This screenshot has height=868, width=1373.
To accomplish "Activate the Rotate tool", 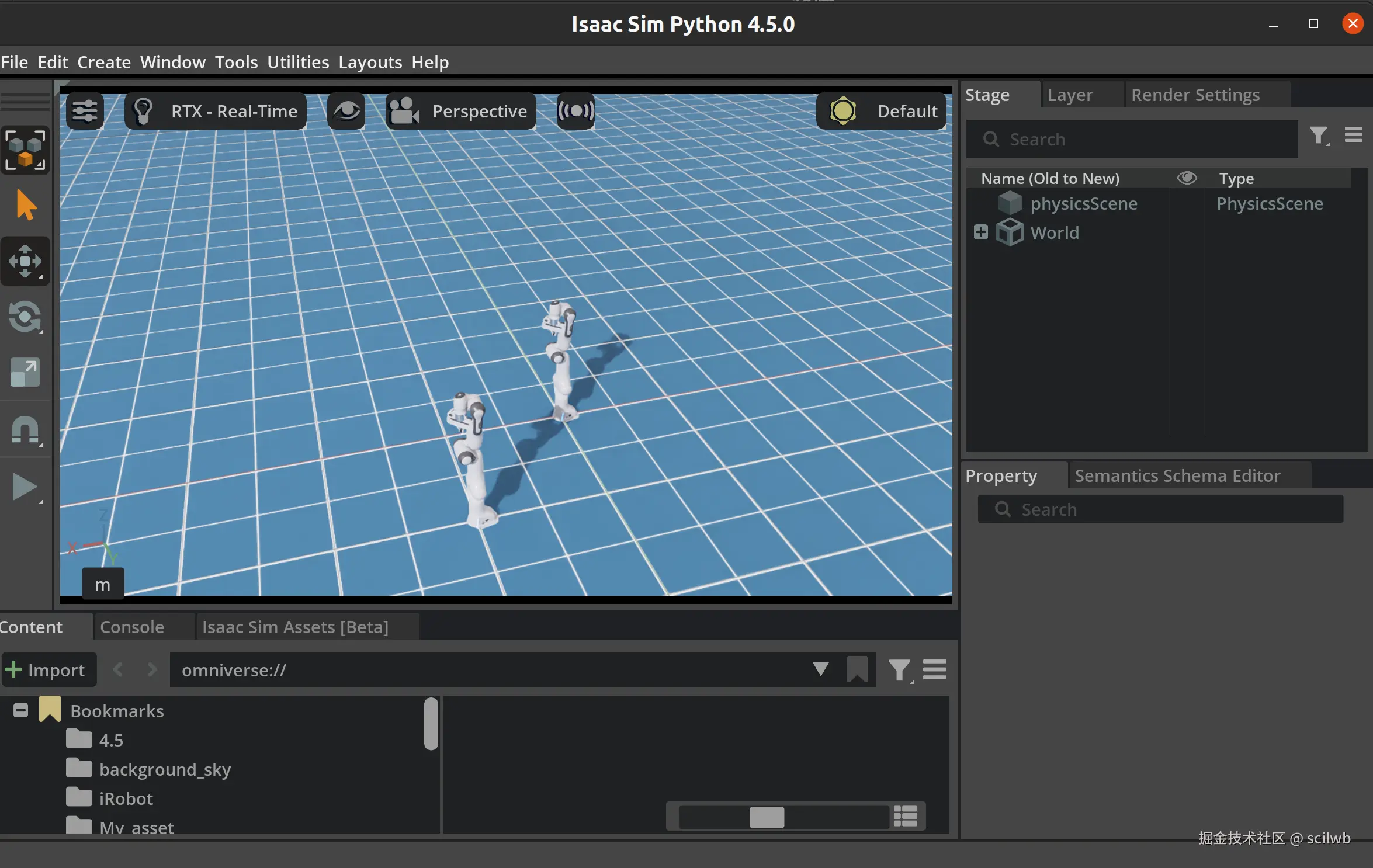I will click(25, 317).
